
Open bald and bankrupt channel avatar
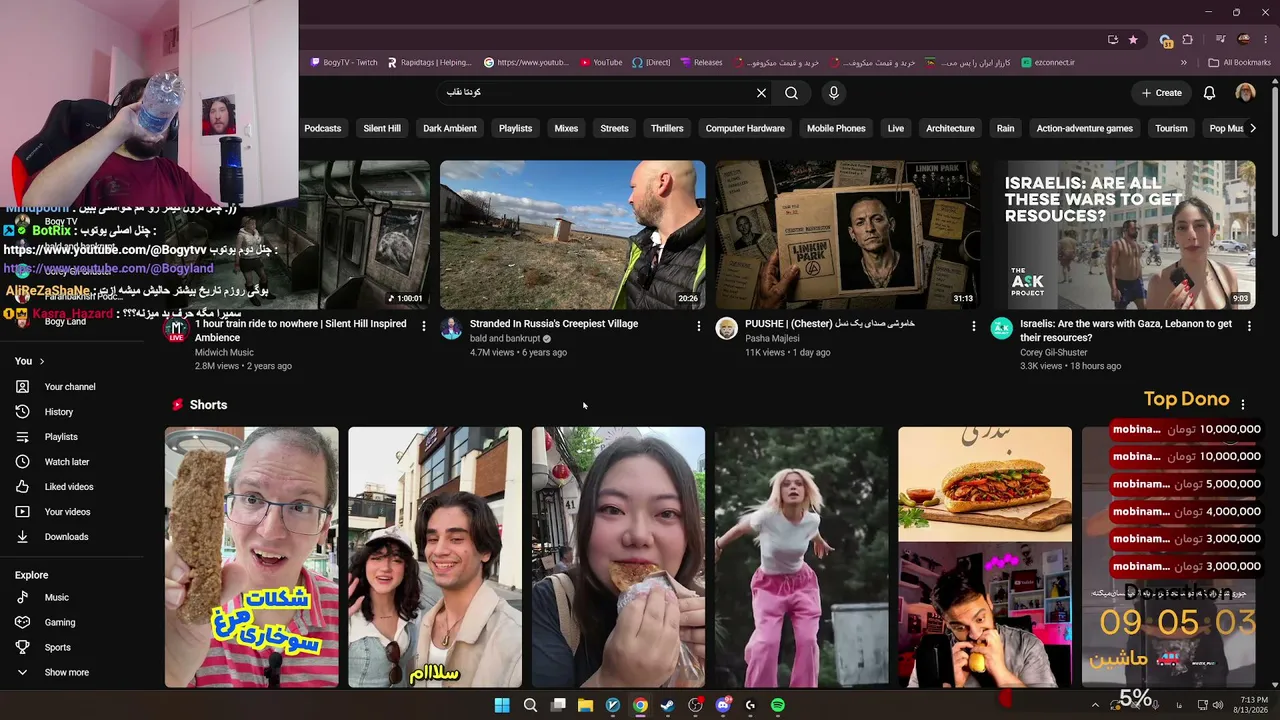click(451, 329)
